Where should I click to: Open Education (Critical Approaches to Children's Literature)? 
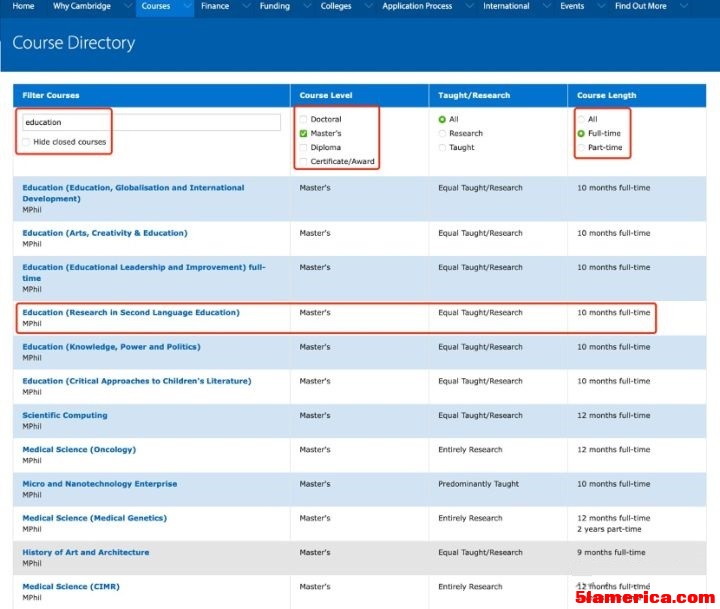click(137, 381)
